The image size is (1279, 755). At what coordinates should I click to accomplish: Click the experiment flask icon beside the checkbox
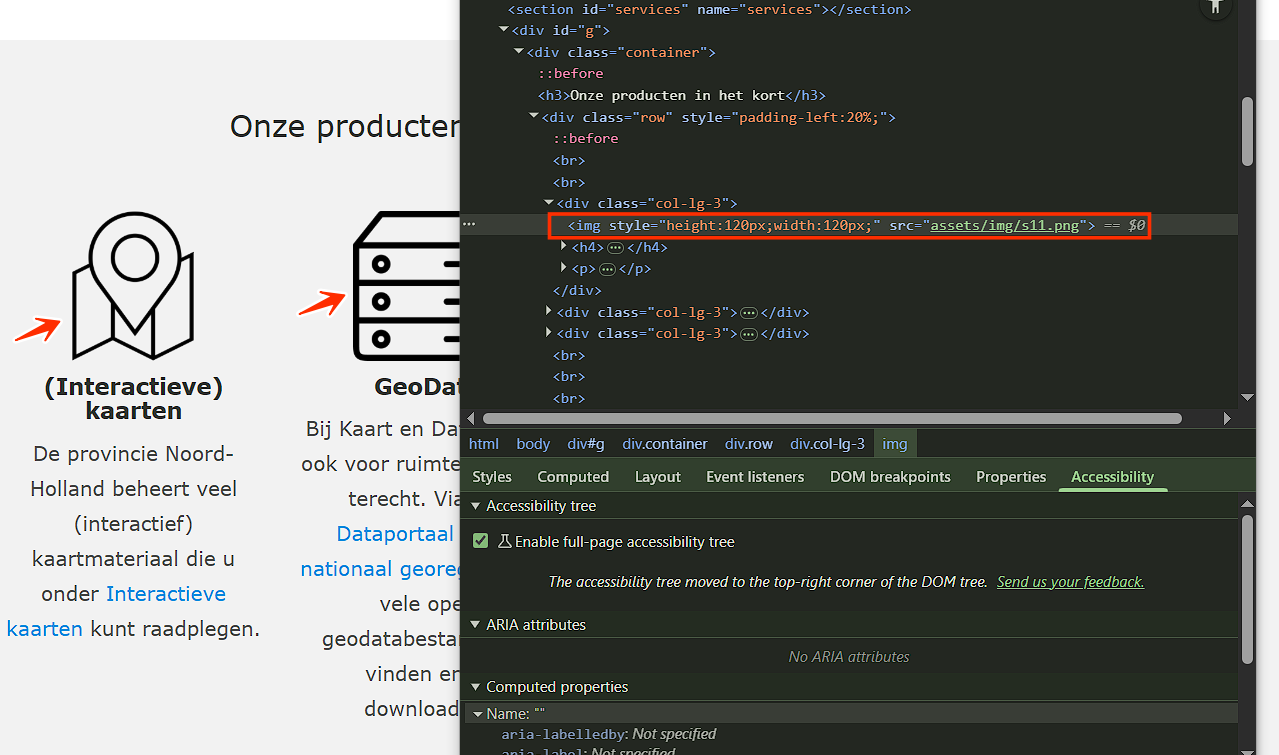[504, 542]
